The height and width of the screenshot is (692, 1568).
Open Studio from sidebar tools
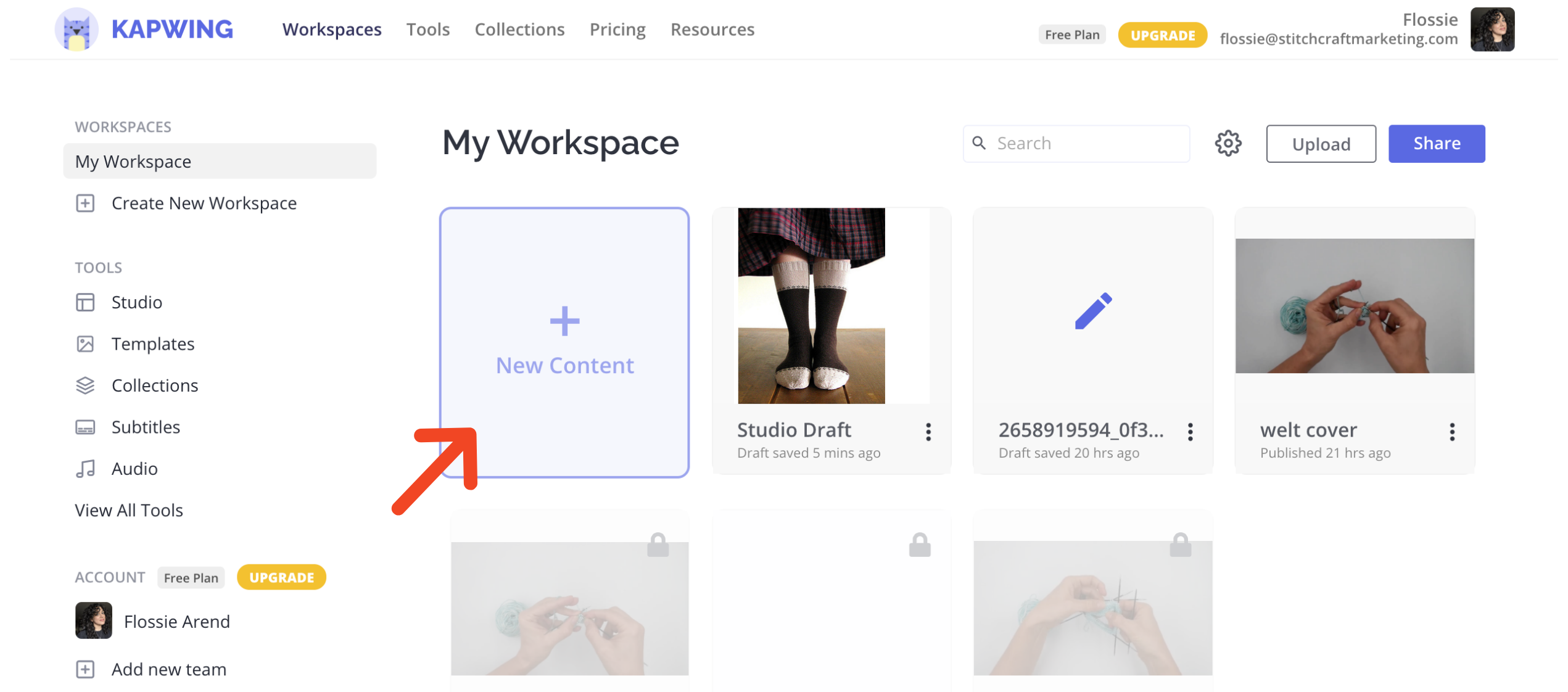tap(137, 302)
